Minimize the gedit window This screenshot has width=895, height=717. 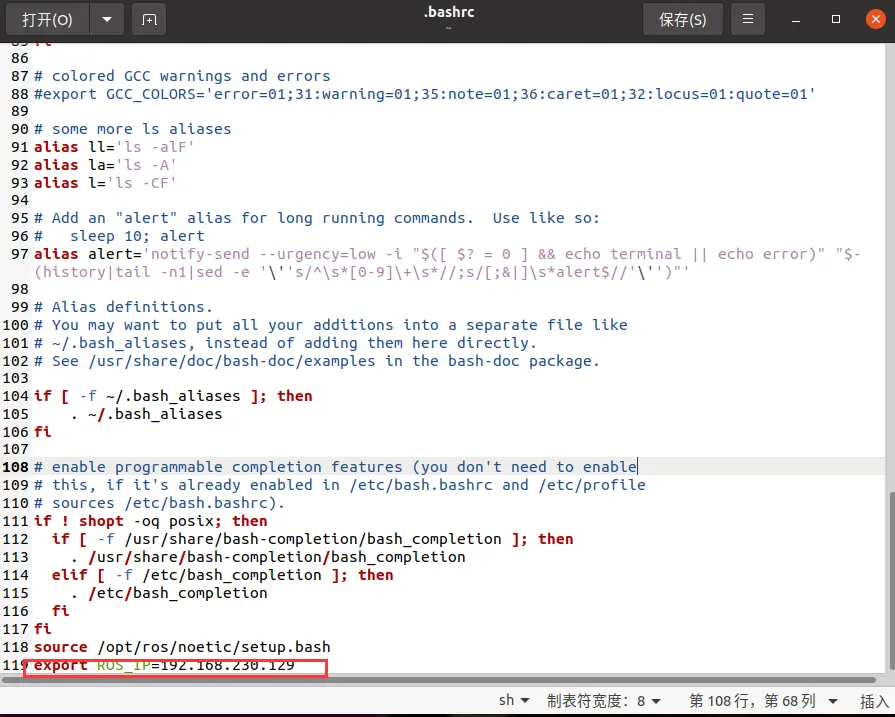[796, 20]
